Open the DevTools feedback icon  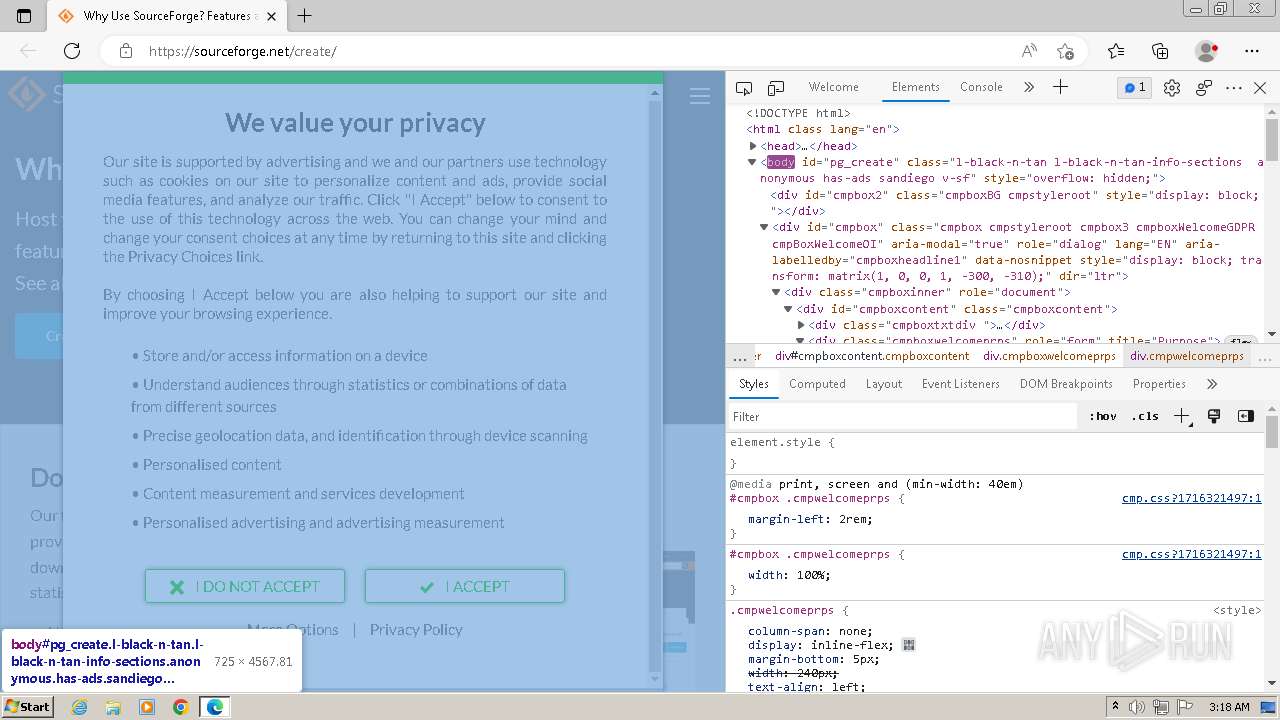1204,88
